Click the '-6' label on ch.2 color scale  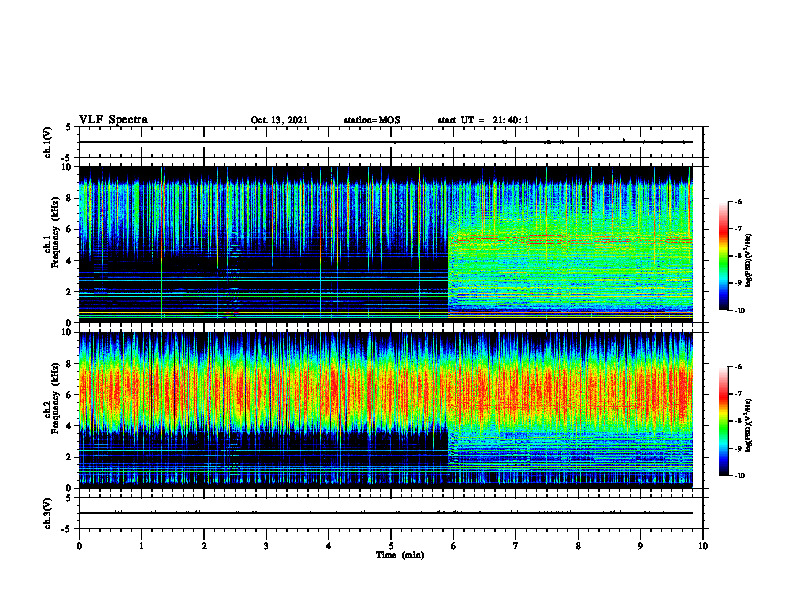coord(737,367)
